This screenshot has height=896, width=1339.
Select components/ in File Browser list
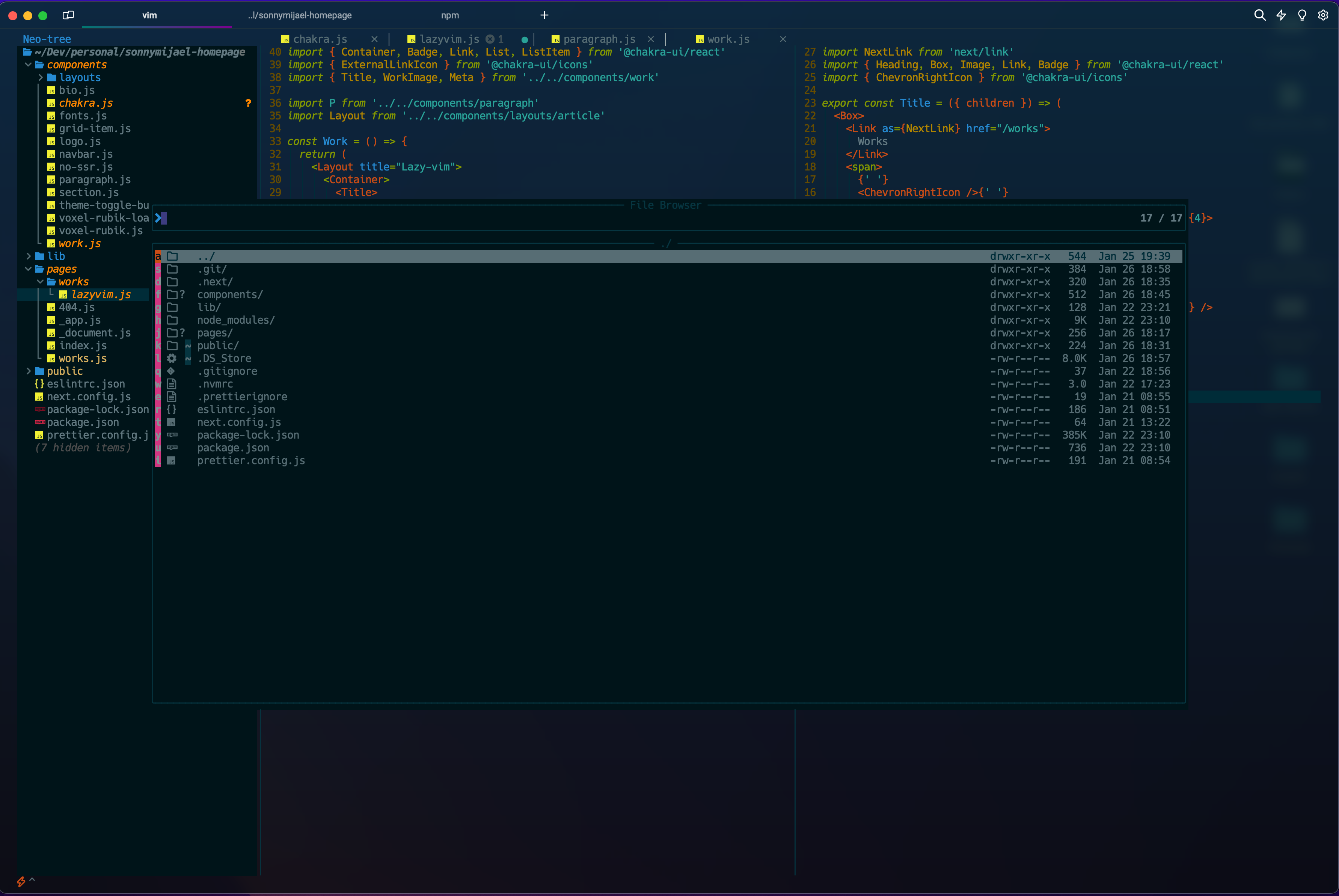[x=668, y=295]
